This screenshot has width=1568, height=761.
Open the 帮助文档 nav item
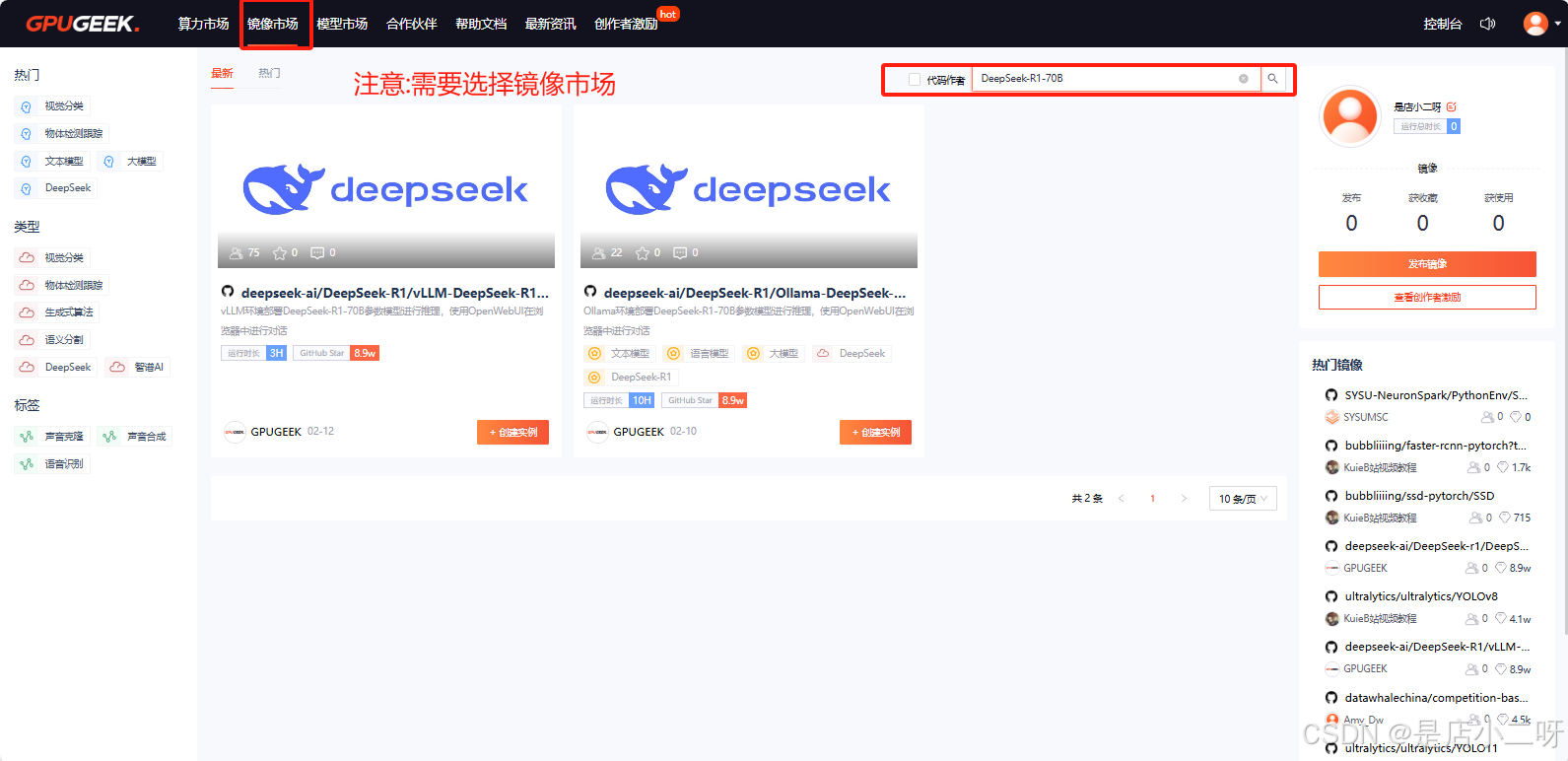click(x=481, y=24)
